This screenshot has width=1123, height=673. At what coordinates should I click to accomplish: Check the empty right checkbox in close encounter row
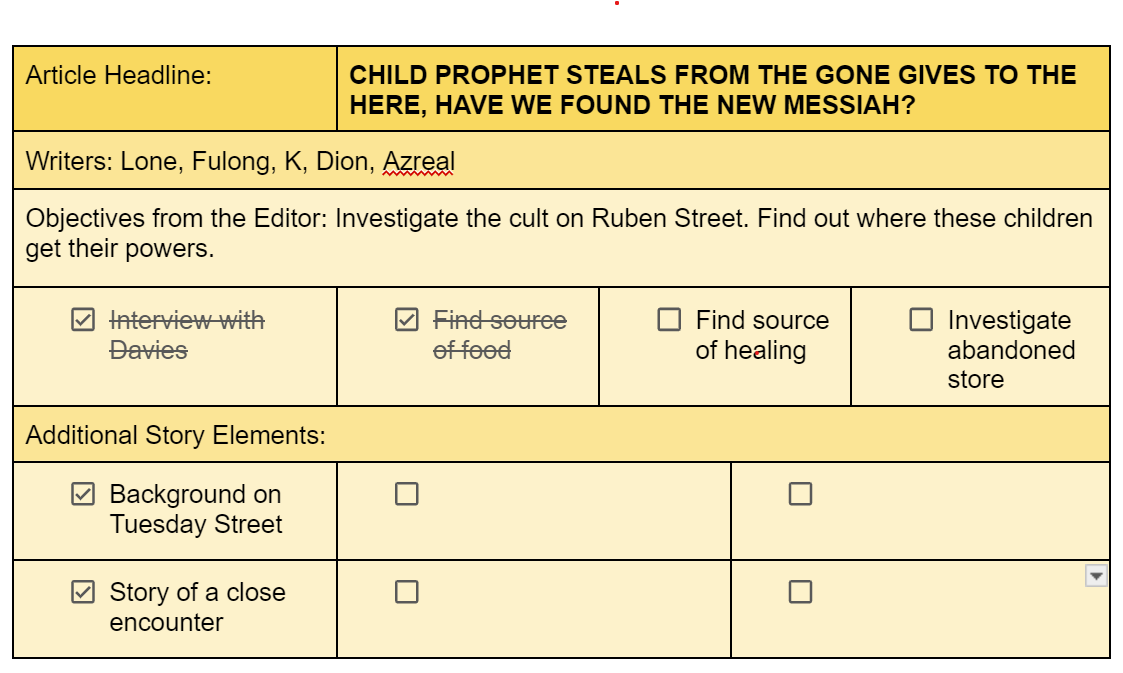coord(800,591)
